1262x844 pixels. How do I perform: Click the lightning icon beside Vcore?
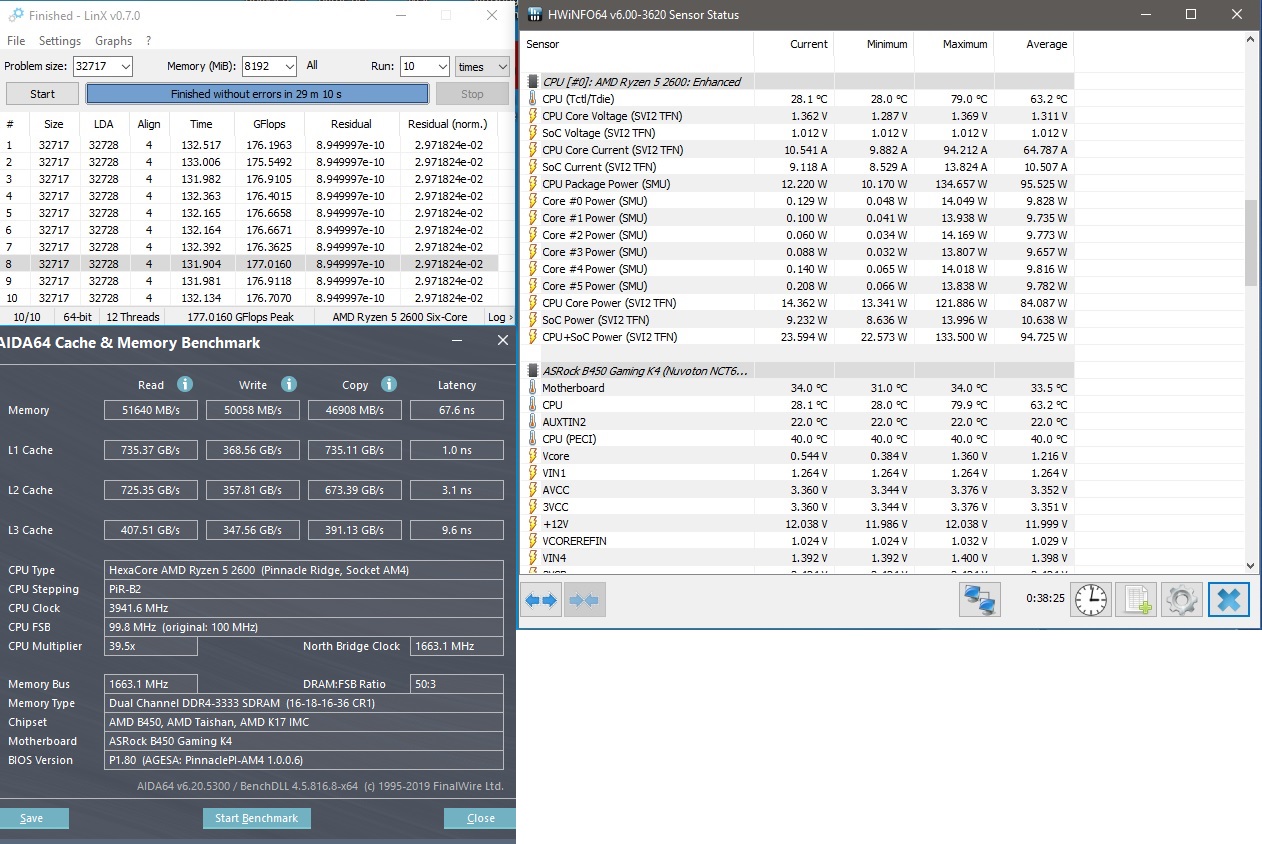click(532, 456)
